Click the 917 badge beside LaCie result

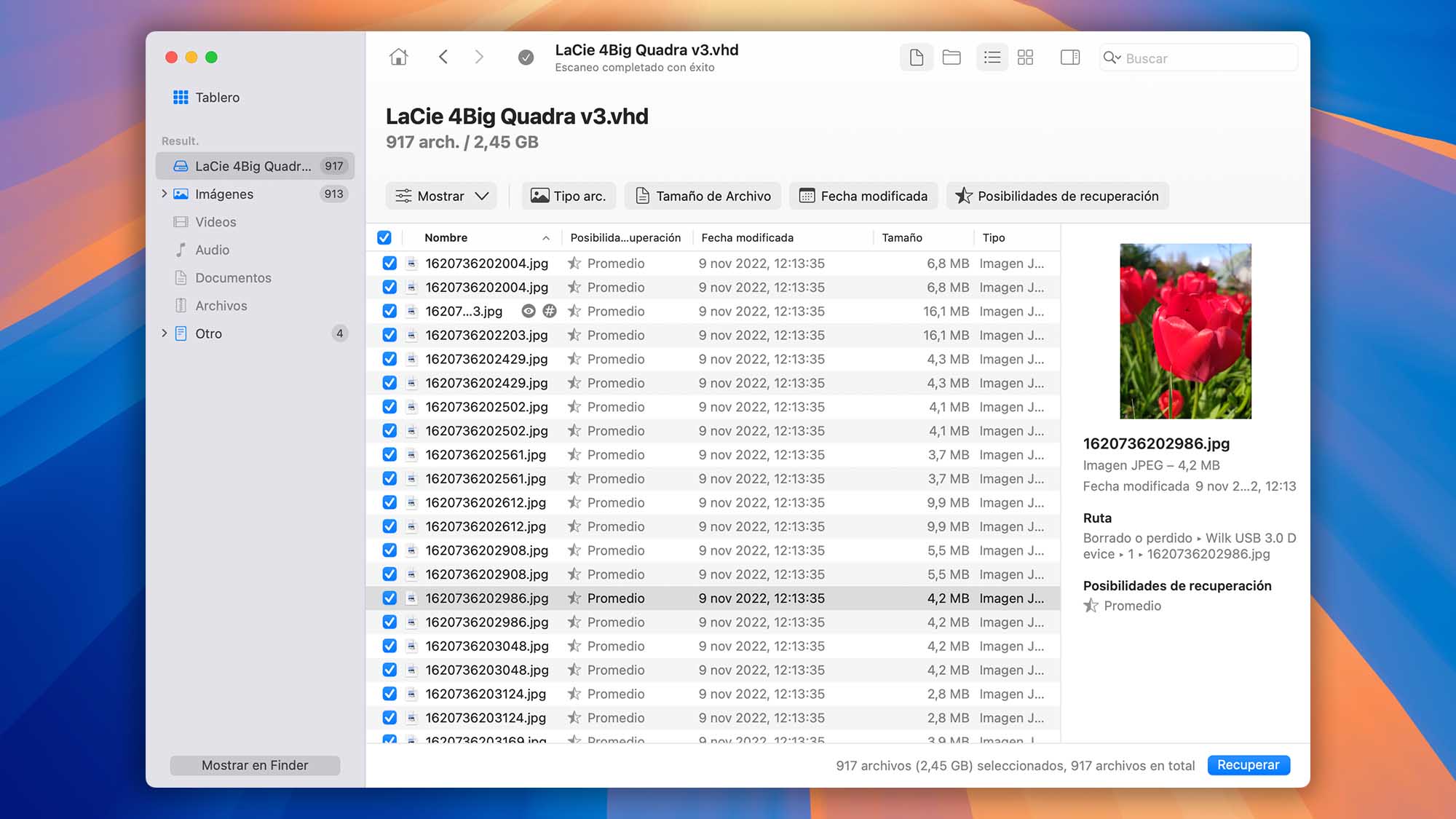[334, 166]
